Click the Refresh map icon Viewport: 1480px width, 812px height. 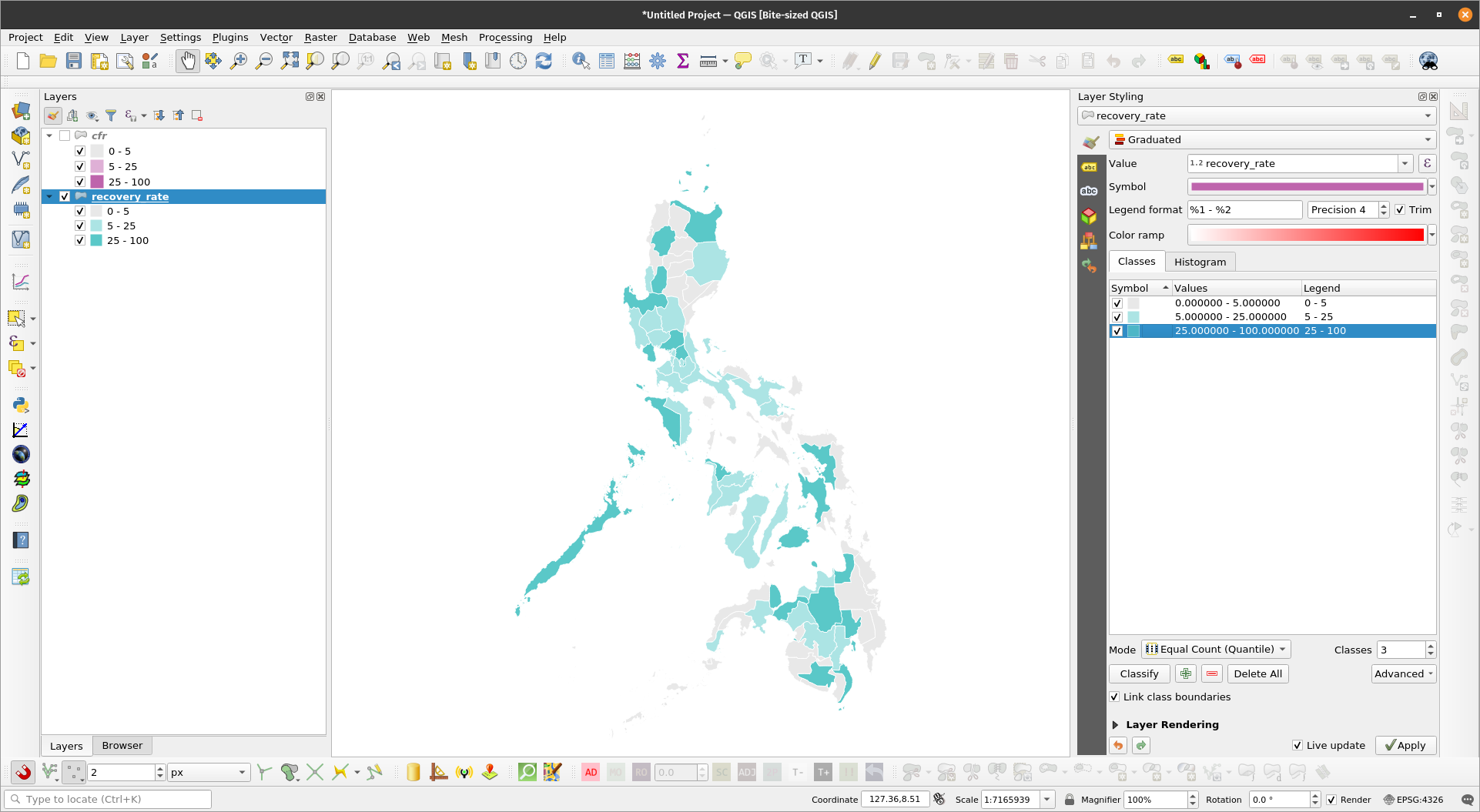[544, 61]
